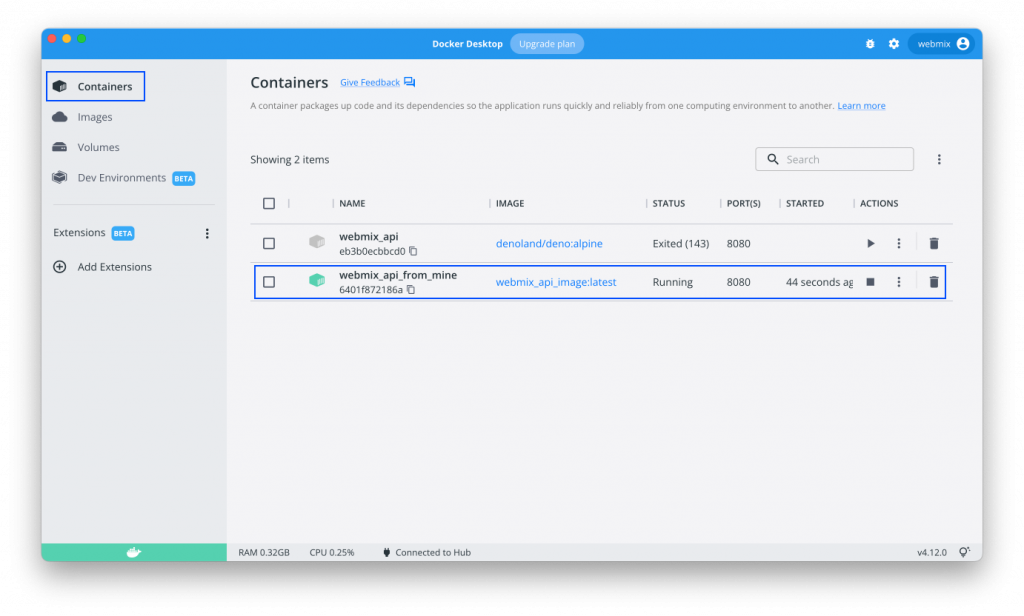The height and width of the screenshot is (616, 1024).
Task: Sort by the PORT(S) column header
Action: [744, 203]
